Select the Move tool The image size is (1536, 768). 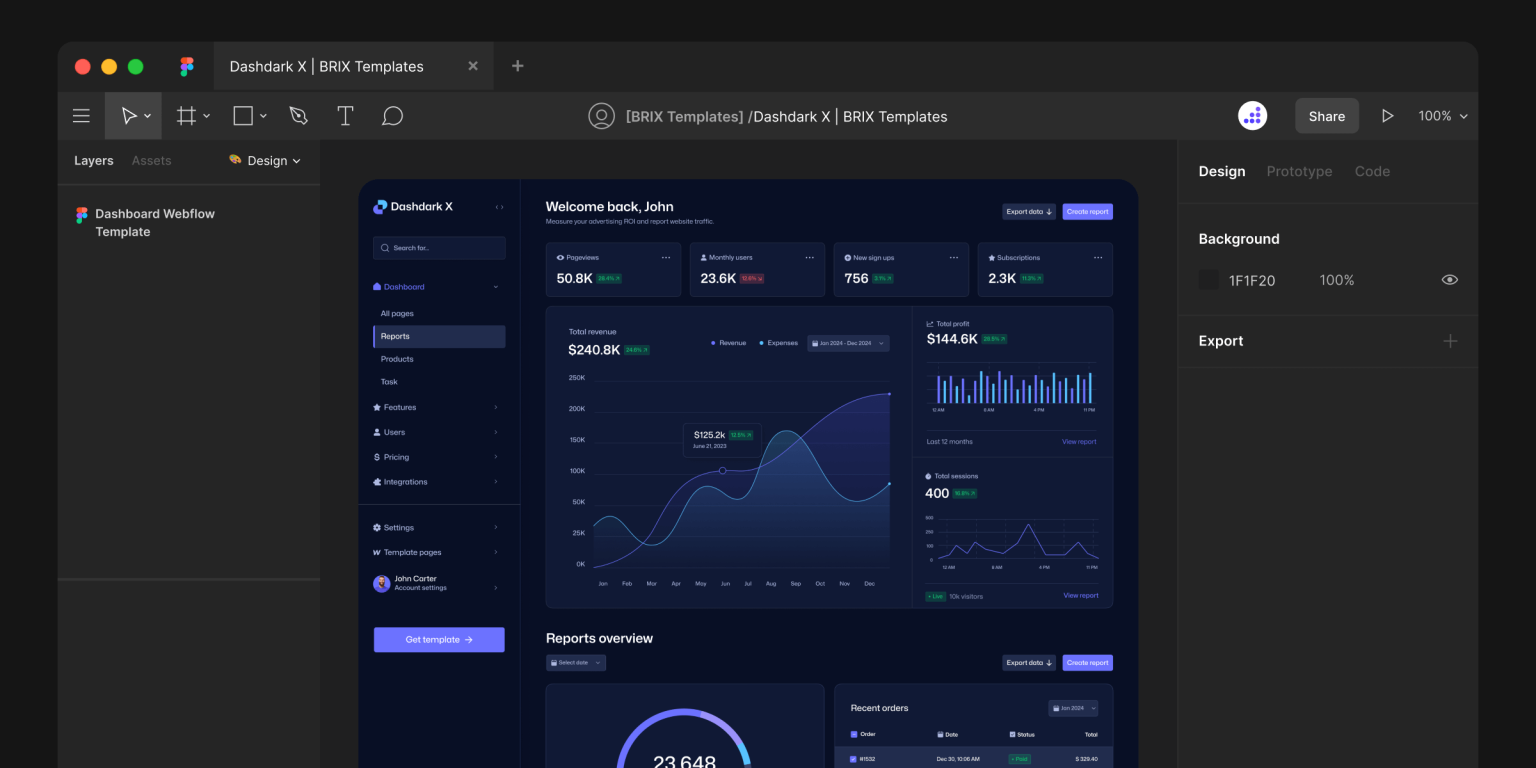[129, 115]
